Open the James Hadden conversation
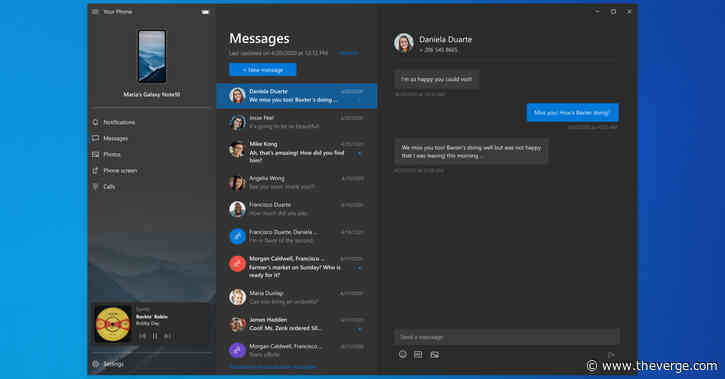The width and height of the screenshot is (725, 379). 297,324
